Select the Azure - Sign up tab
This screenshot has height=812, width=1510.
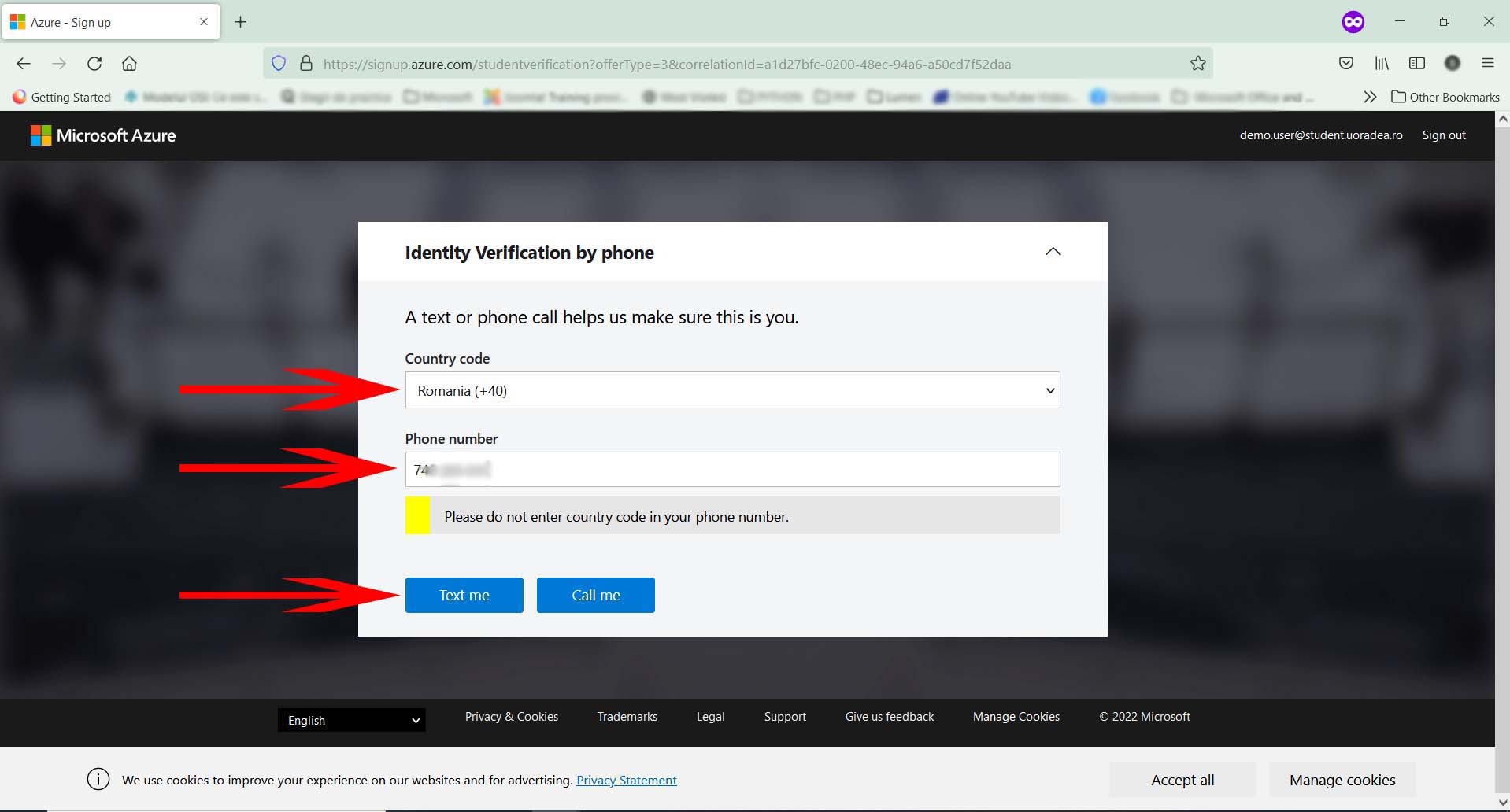(x=110, y=22)
